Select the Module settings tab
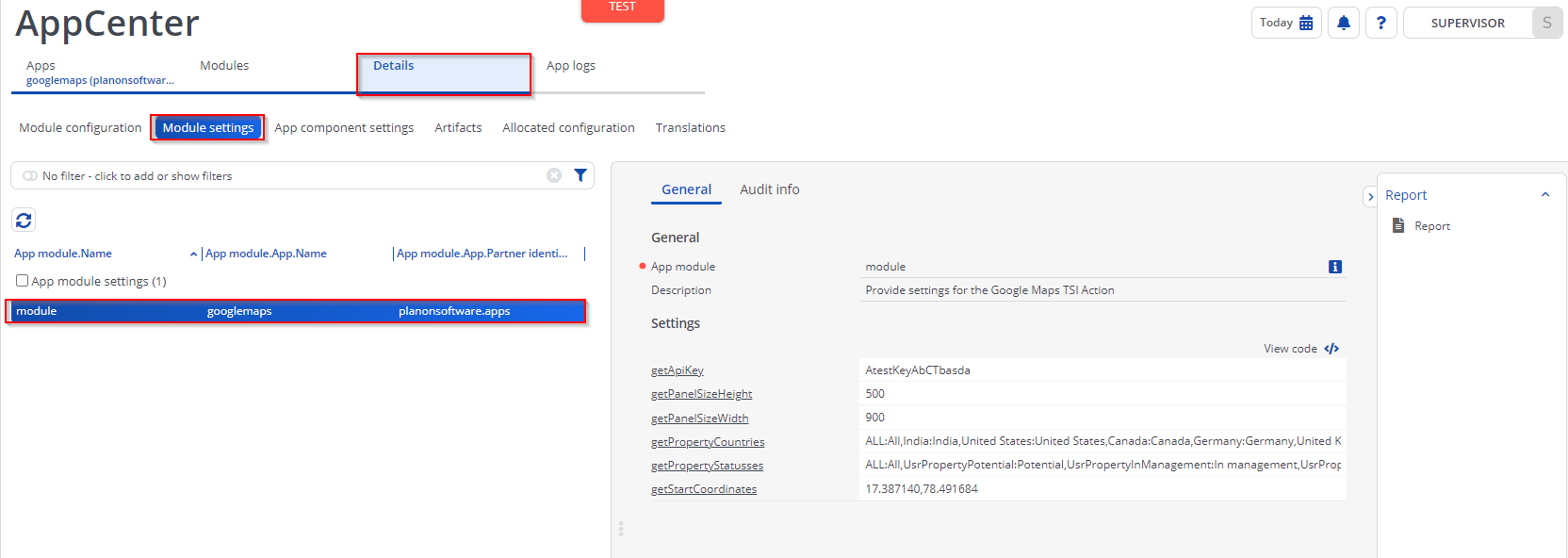 [x=208, y=127]
